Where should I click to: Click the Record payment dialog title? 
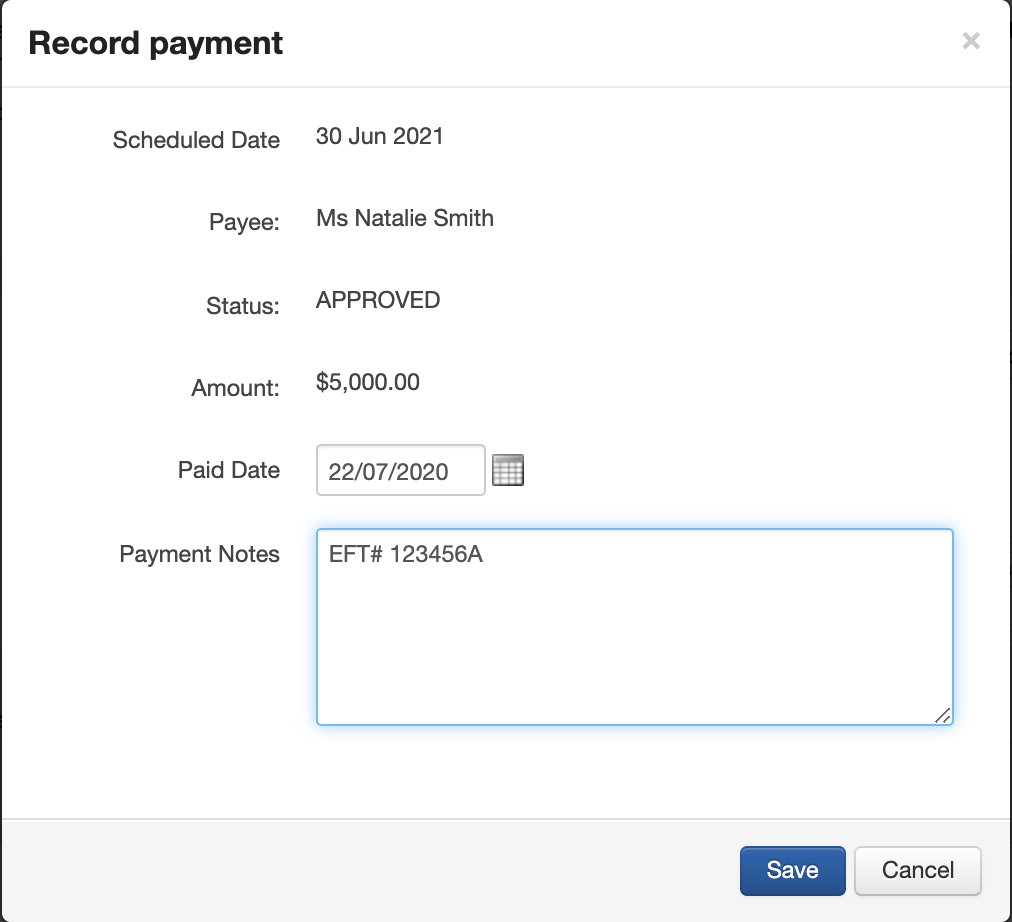pyautogui.click(x=155, y=43)
